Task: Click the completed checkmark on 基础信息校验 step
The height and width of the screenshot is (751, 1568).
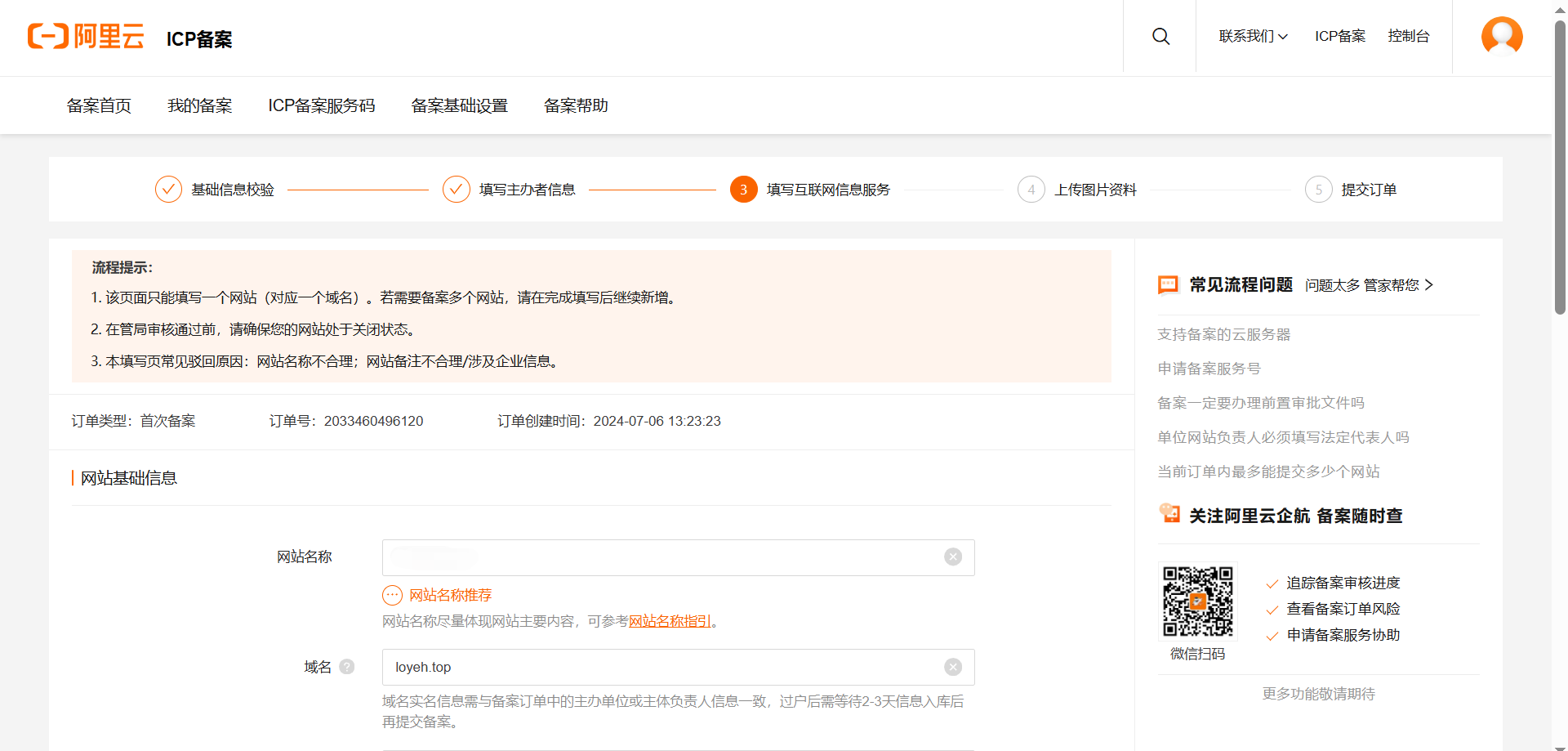Action: tap(168, 189)
